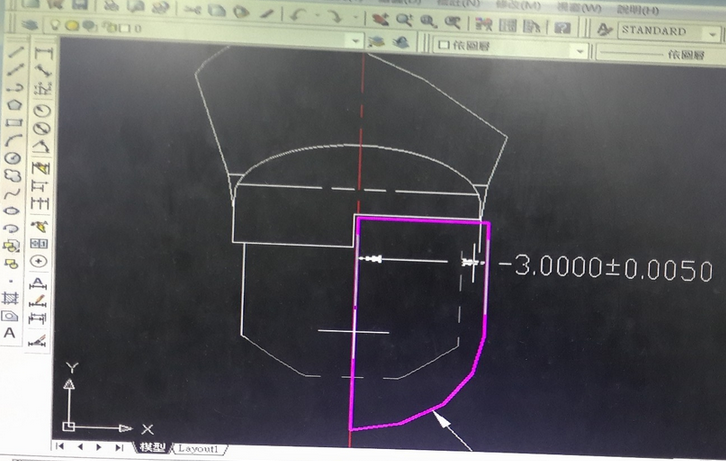Click the next-tab scroll arrow button
The image size is (726, 461).
pyautogui.click(x=101, y=447)
